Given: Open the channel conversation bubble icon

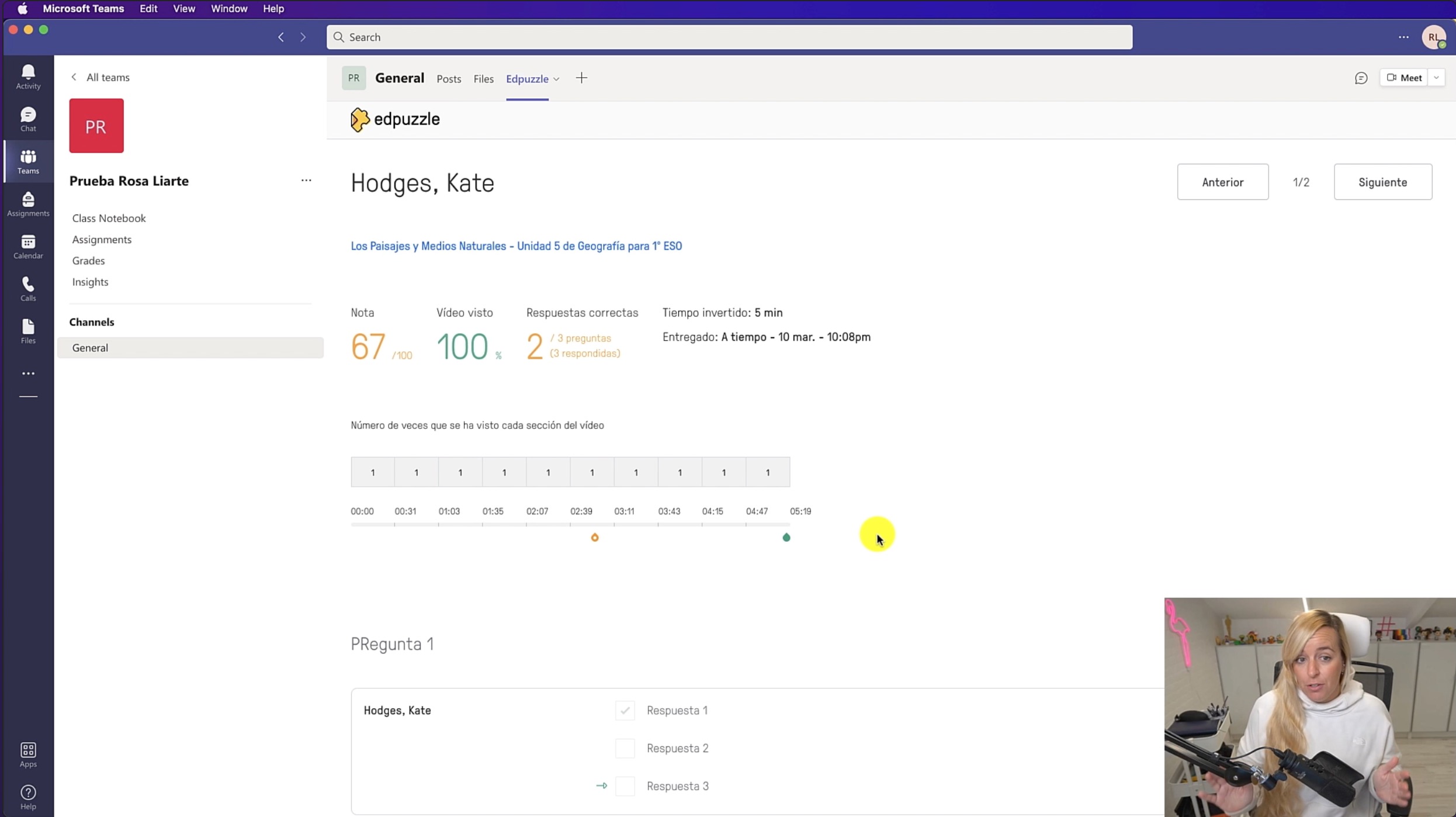Looking at the screenshot, I should (1361, 78).
